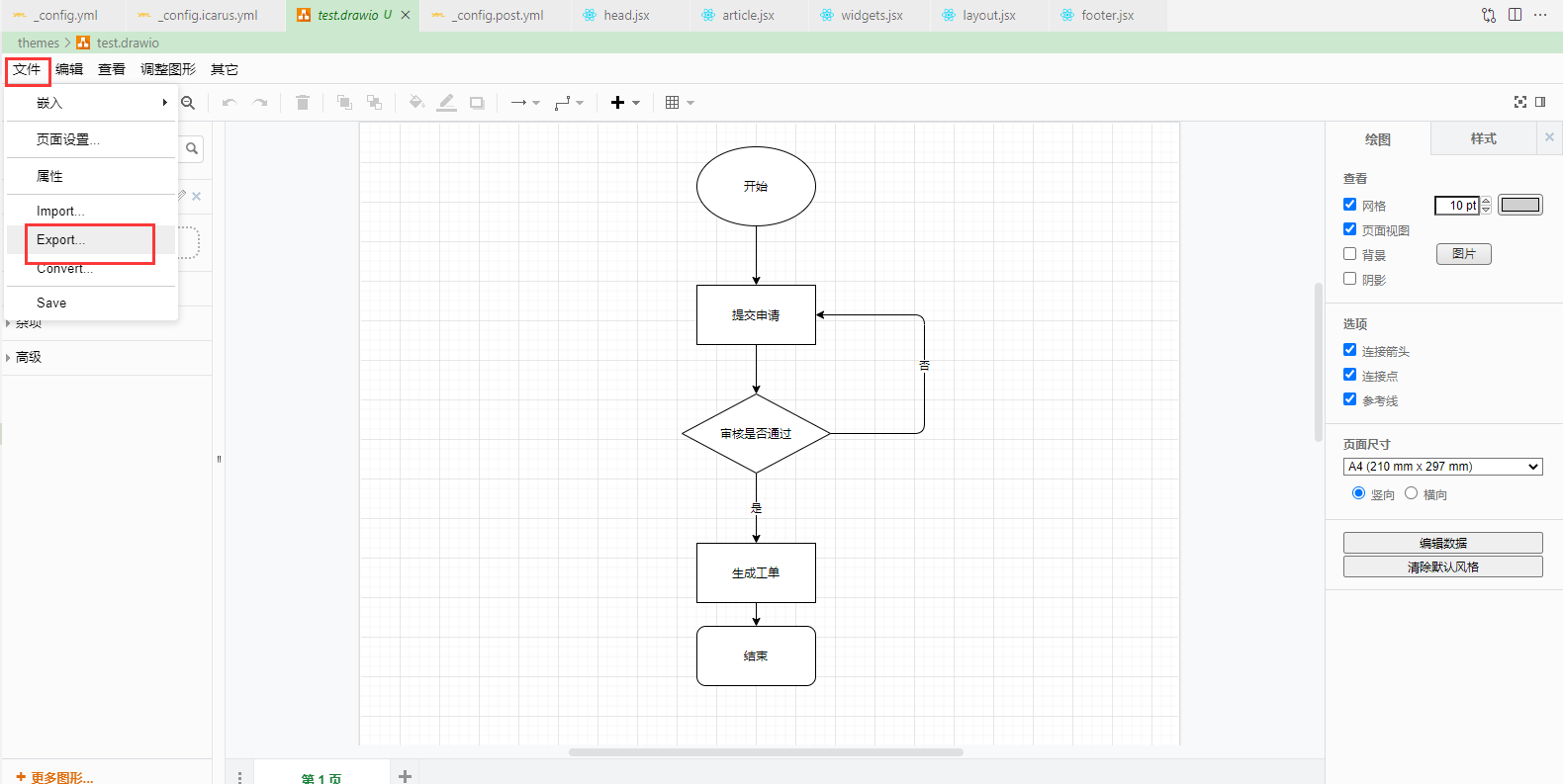
Task: Open the A4 page size dropdown
Action: coord(1443,467)
